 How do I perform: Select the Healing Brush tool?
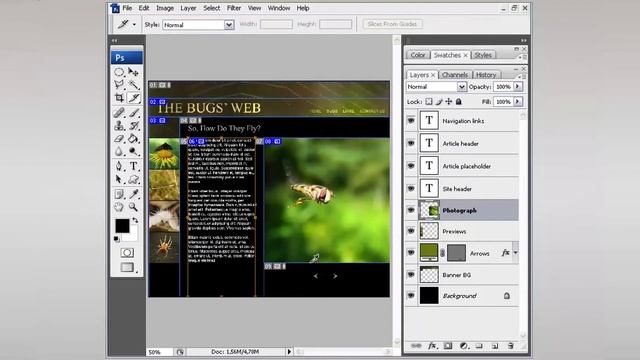point(119,112)
